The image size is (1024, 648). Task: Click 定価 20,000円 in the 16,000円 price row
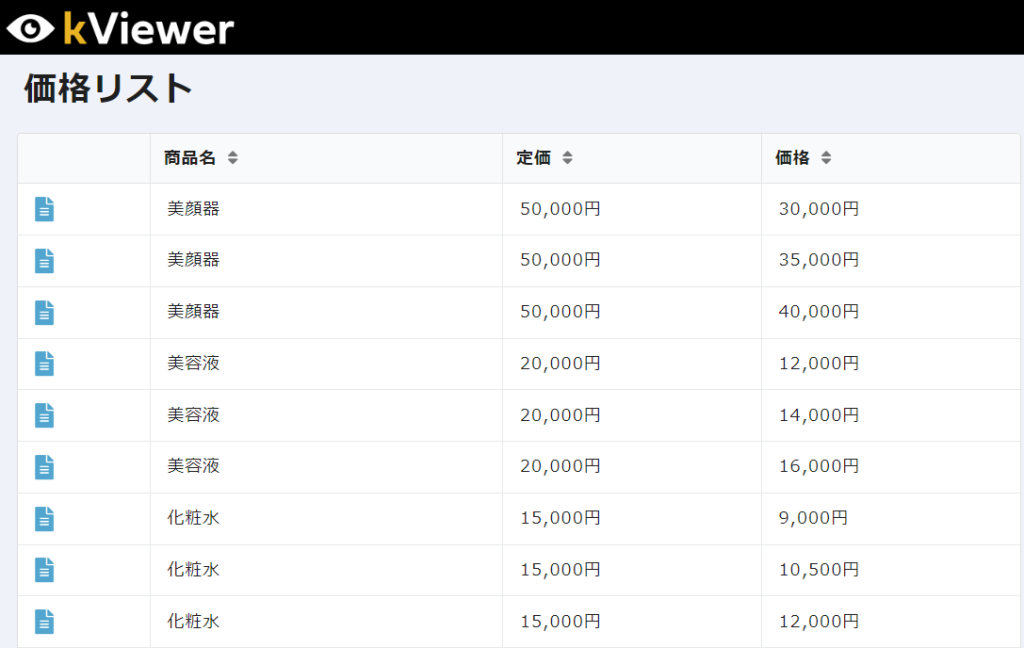coord(560,466)
